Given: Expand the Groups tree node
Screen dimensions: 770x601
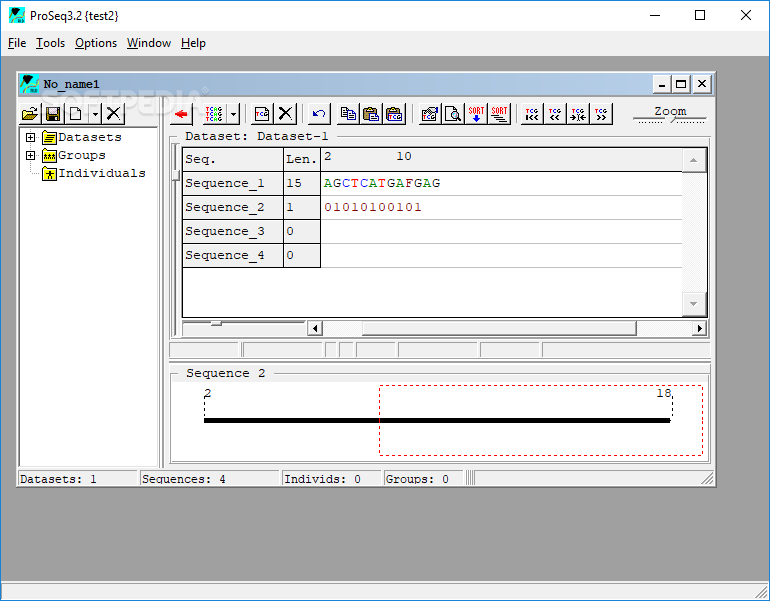Looking at the screenshot, I should point(30,156).
